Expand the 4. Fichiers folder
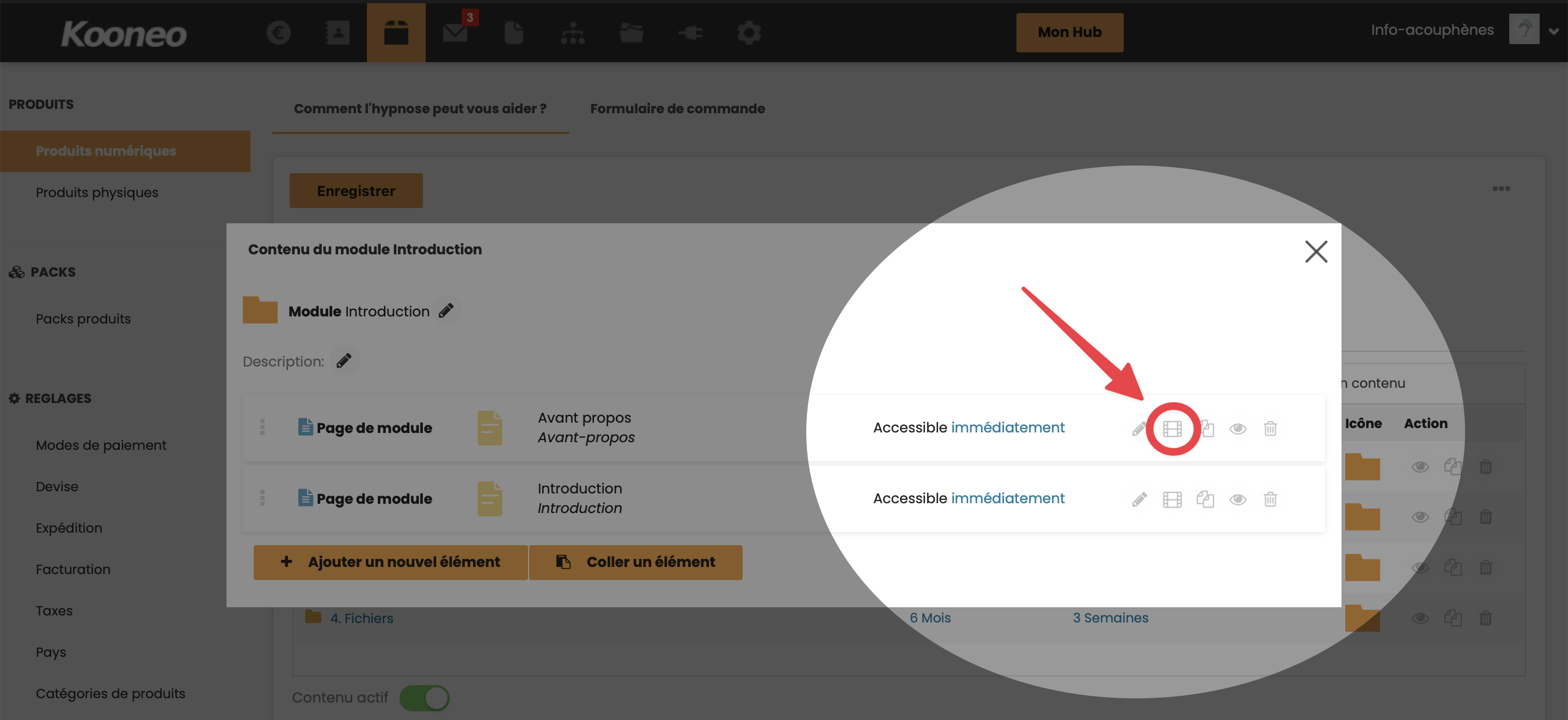Viewport: 1568px width, 720px height. click(362, 618)
